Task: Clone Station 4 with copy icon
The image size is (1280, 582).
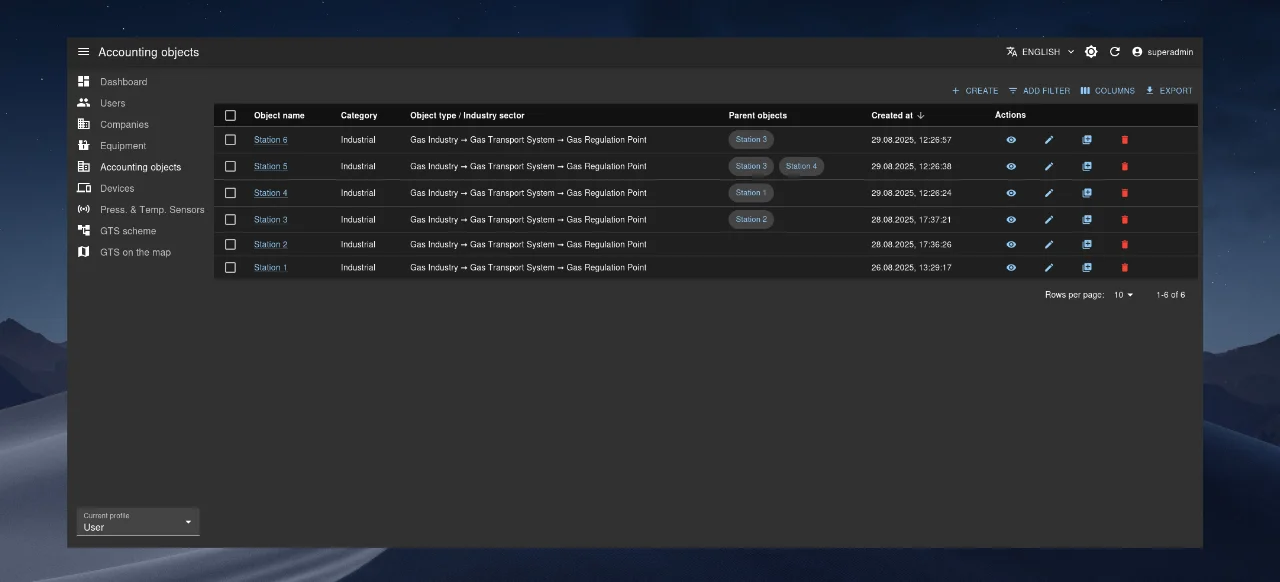Action: [x=1087, y=193]
